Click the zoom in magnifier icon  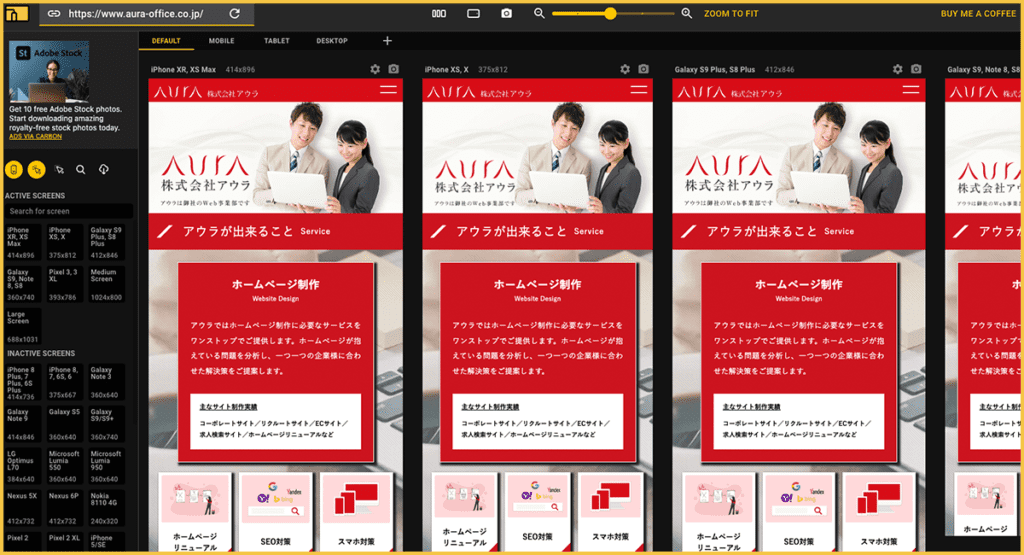point(686,14)
